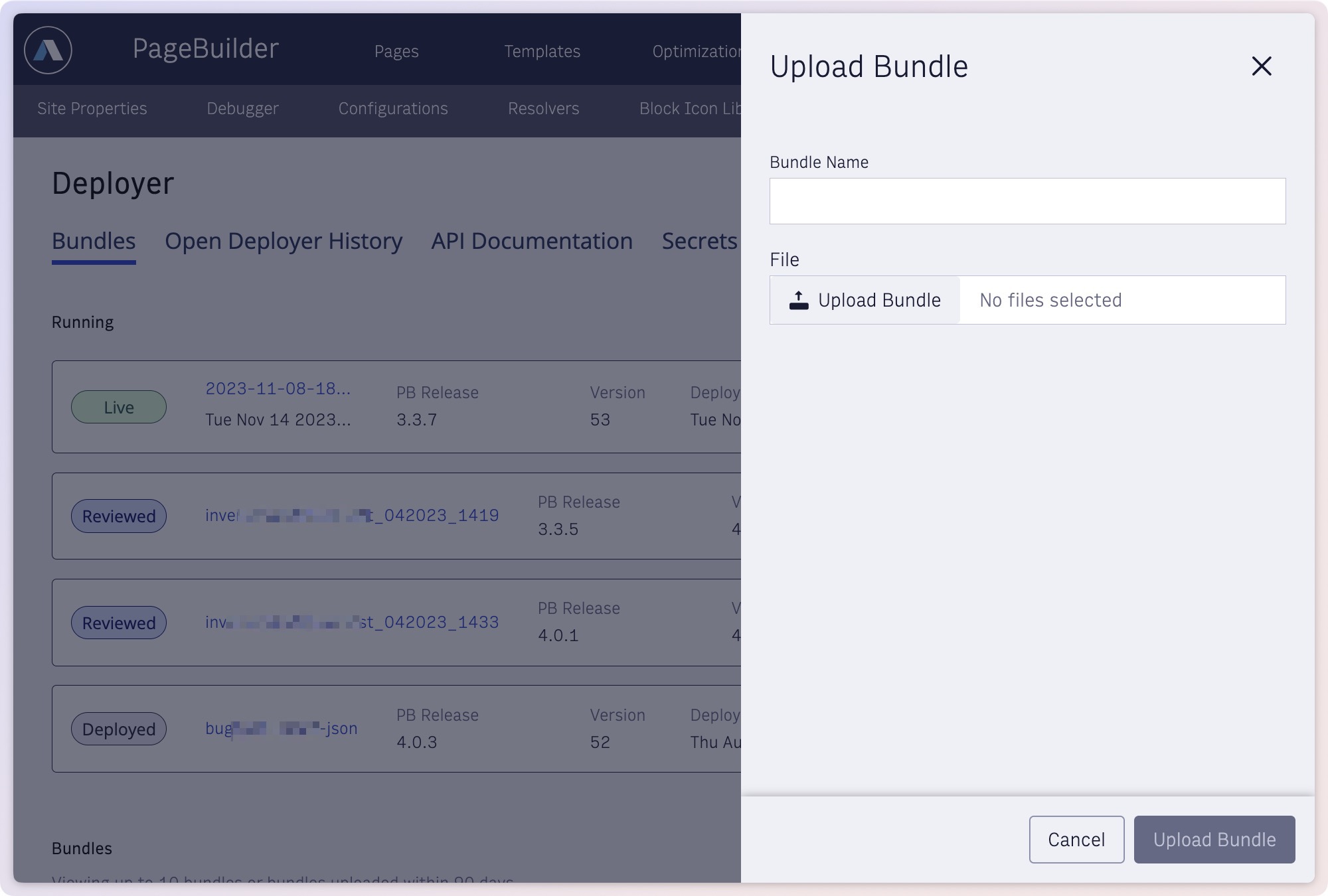Click the second Reviewed badge icon
The height and width of the screenshot is (896, 1328).
118,622
